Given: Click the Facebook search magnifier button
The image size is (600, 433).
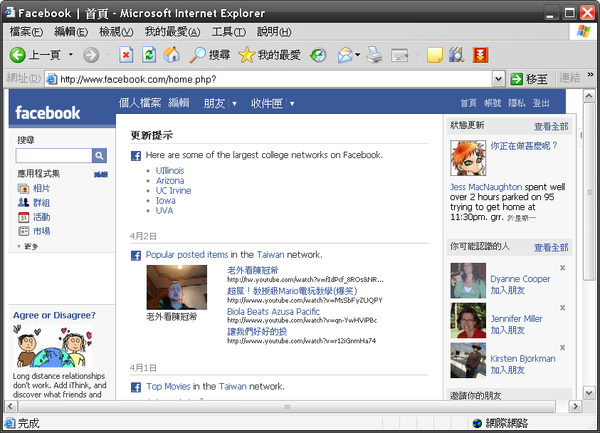Looking at the screenshot, I should pyautogui.click(x=99, y=156).
